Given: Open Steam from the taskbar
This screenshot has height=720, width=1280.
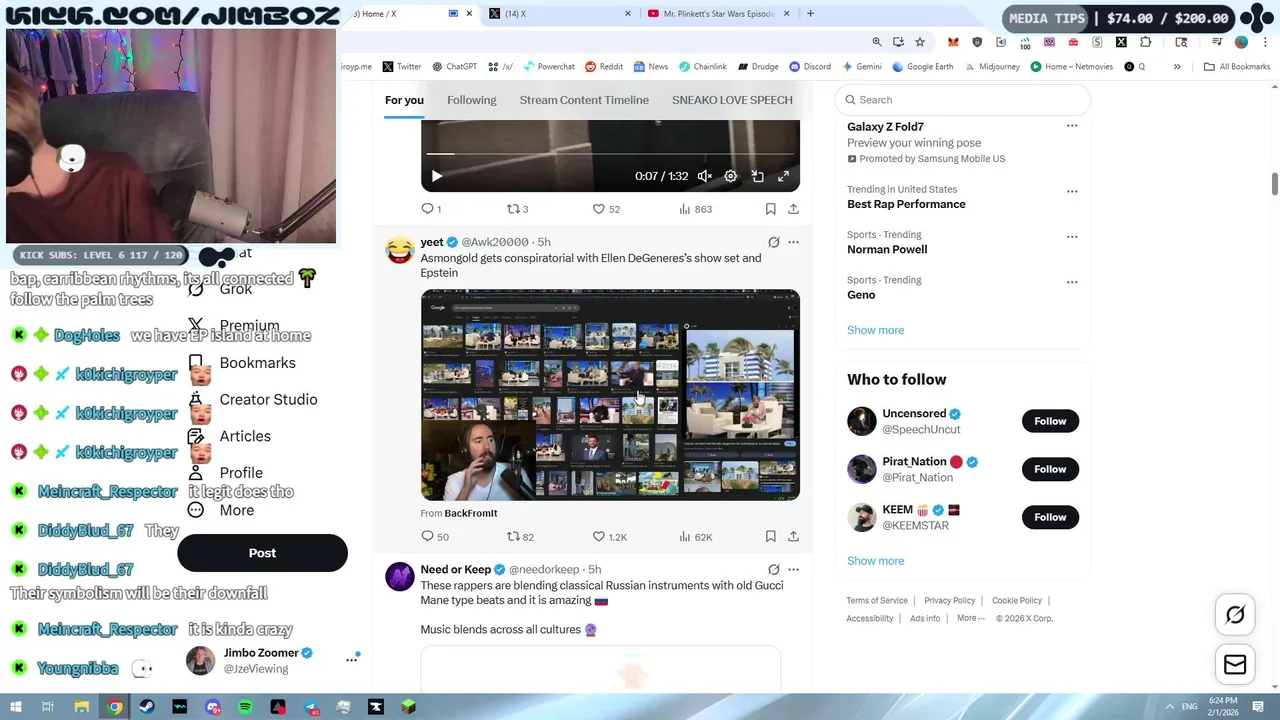Looking at the screenshot, I should point(147,707).
